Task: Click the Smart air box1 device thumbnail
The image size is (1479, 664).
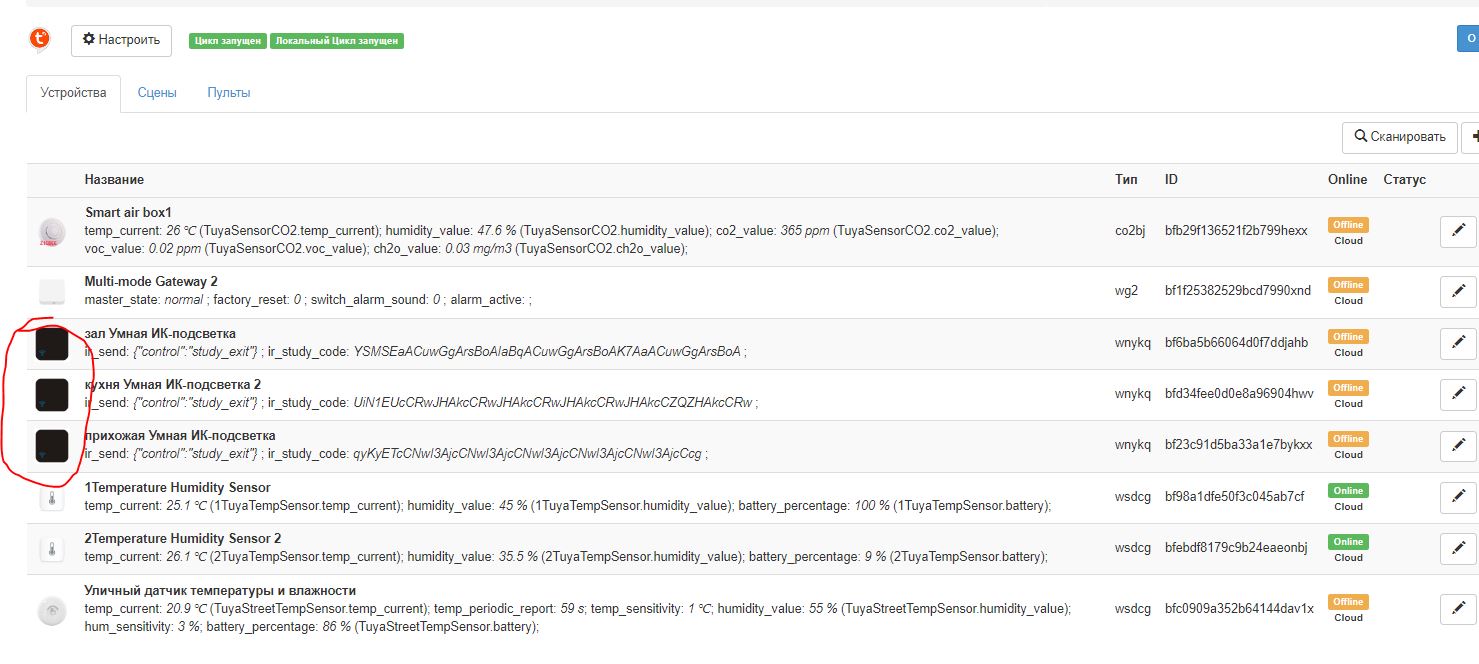Action: click(x=52, y=233)
